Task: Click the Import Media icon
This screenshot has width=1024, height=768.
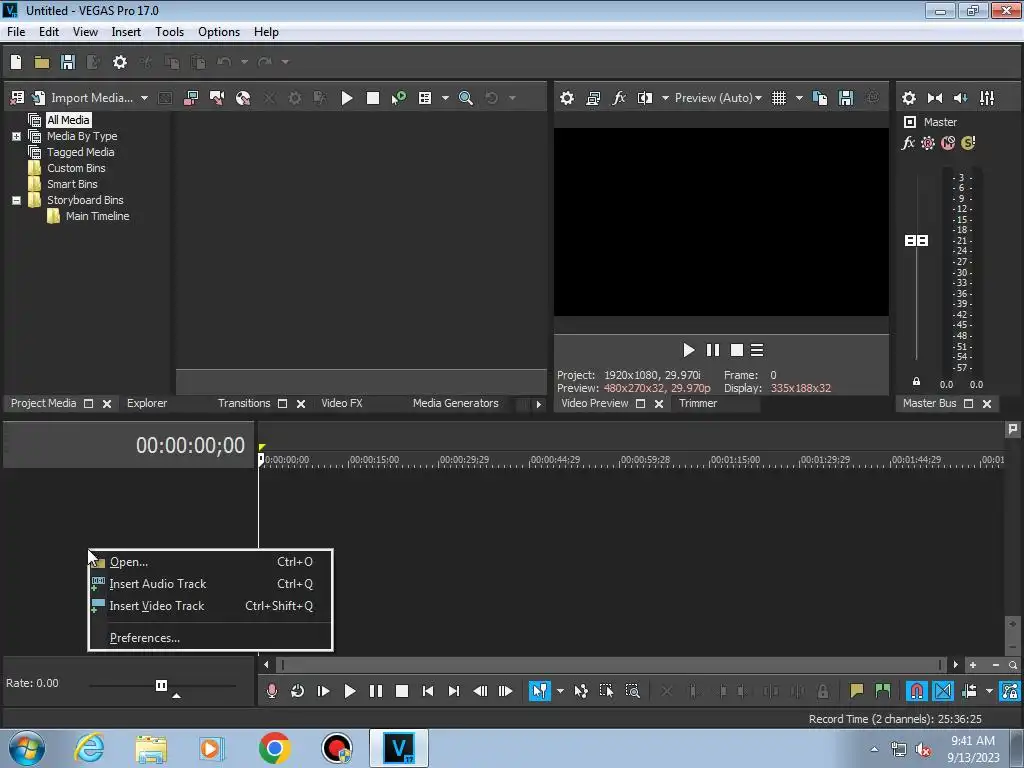Action: pyautogui.click(x=39, y=98)
